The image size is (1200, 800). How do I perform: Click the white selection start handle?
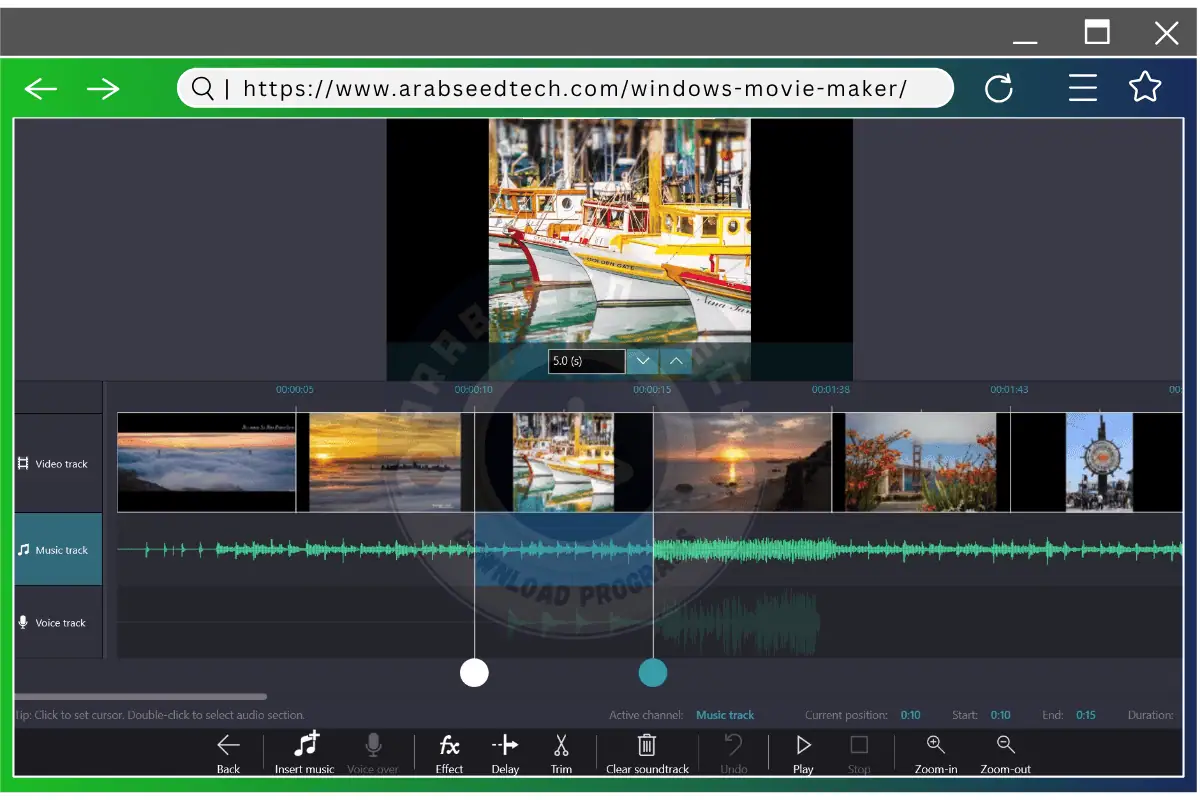coord(474,673)
